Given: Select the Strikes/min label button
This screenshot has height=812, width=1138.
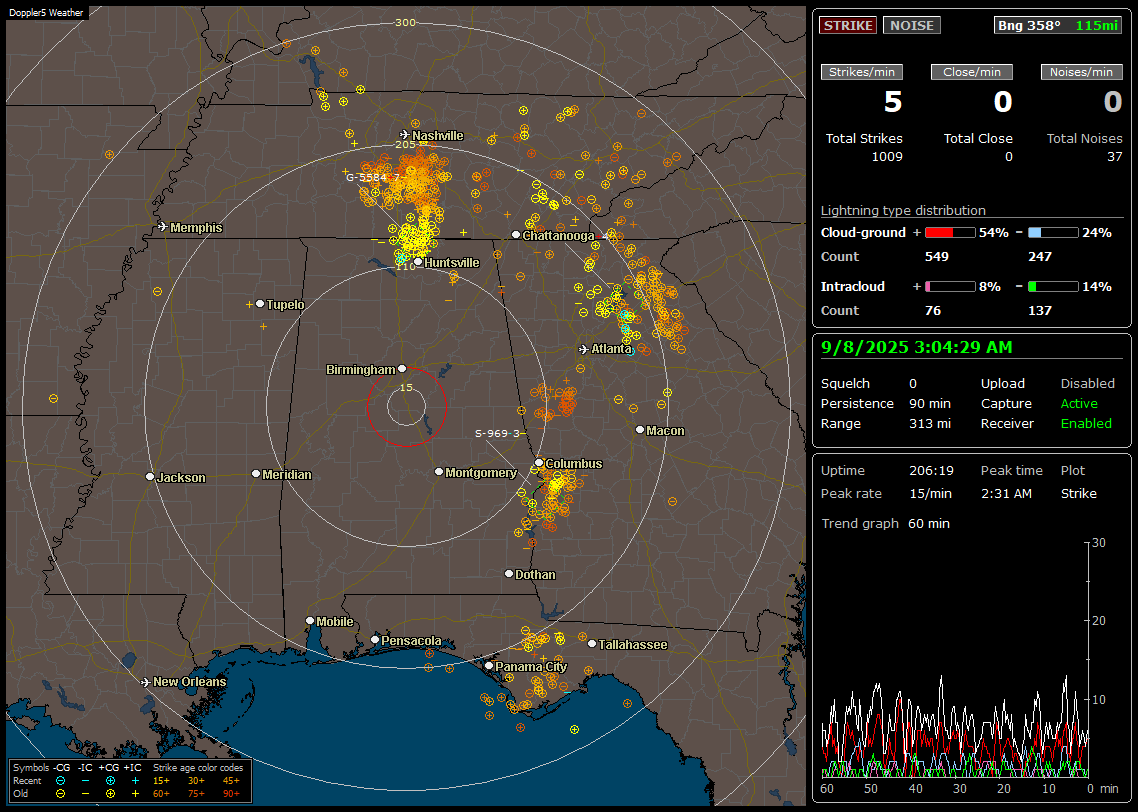Looking at the screenshot, I should pyautogui.click(x=861, y=72).
